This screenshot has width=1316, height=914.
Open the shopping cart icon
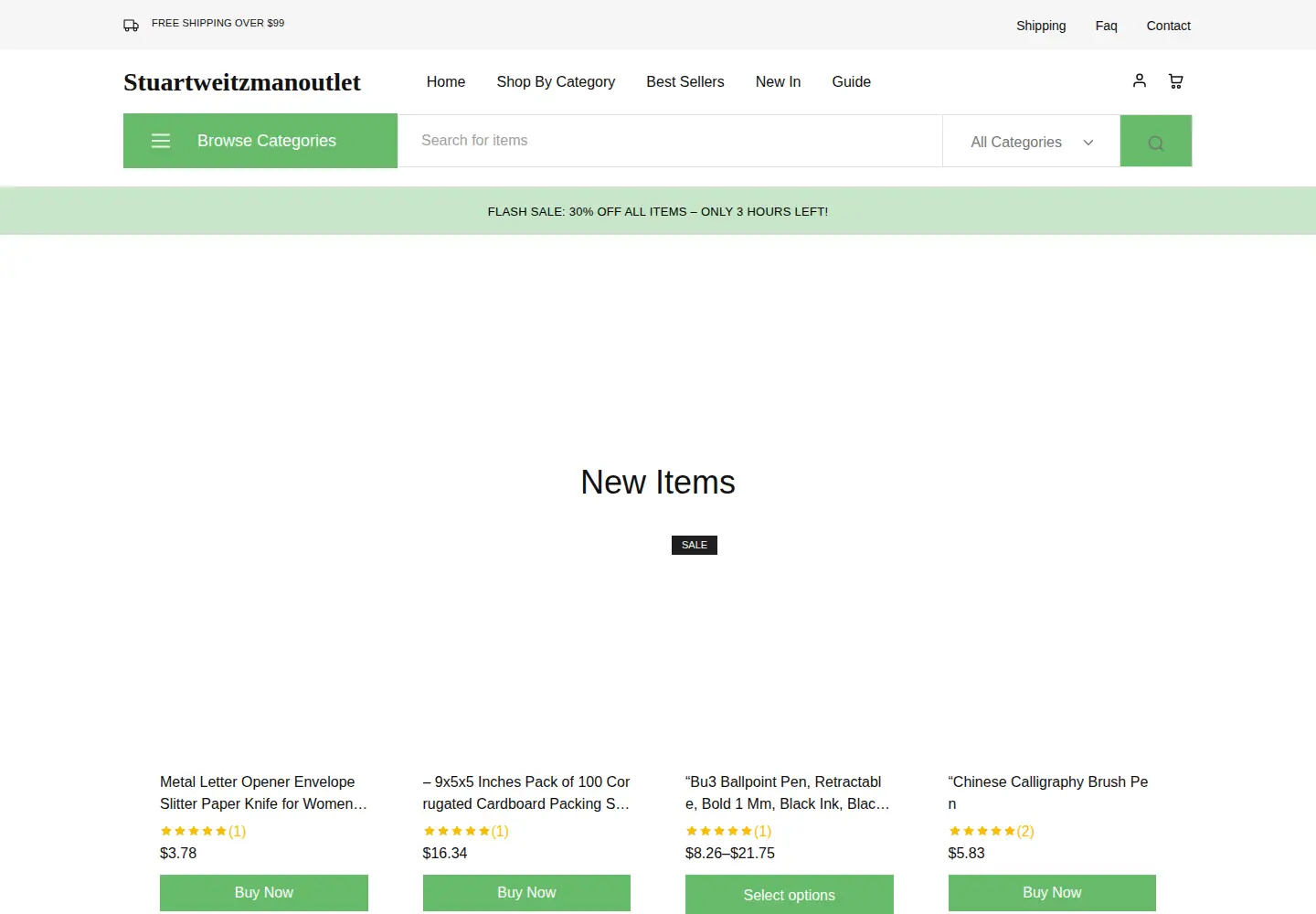pyautogui.click(x=1176, y=81)
